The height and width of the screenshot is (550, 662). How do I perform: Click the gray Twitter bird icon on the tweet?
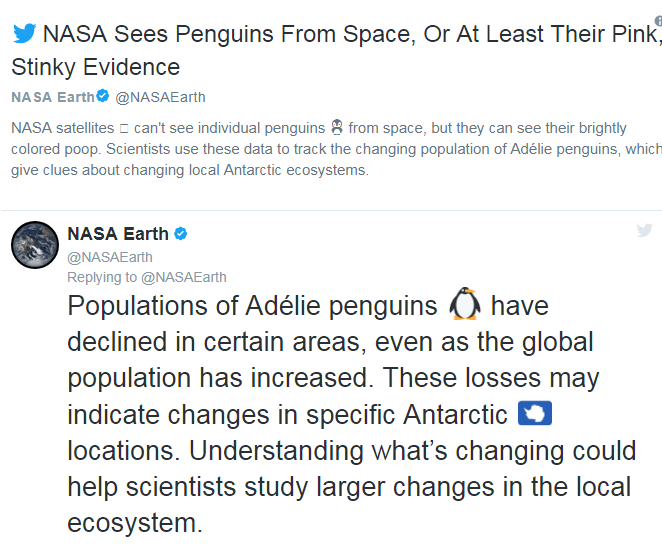coord(645,231)
